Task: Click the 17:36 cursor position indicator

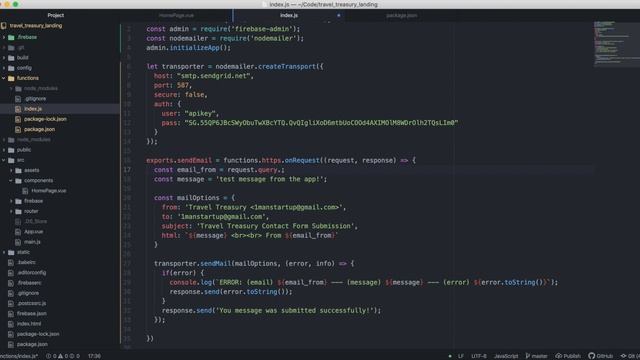Action: pos(94,356)
